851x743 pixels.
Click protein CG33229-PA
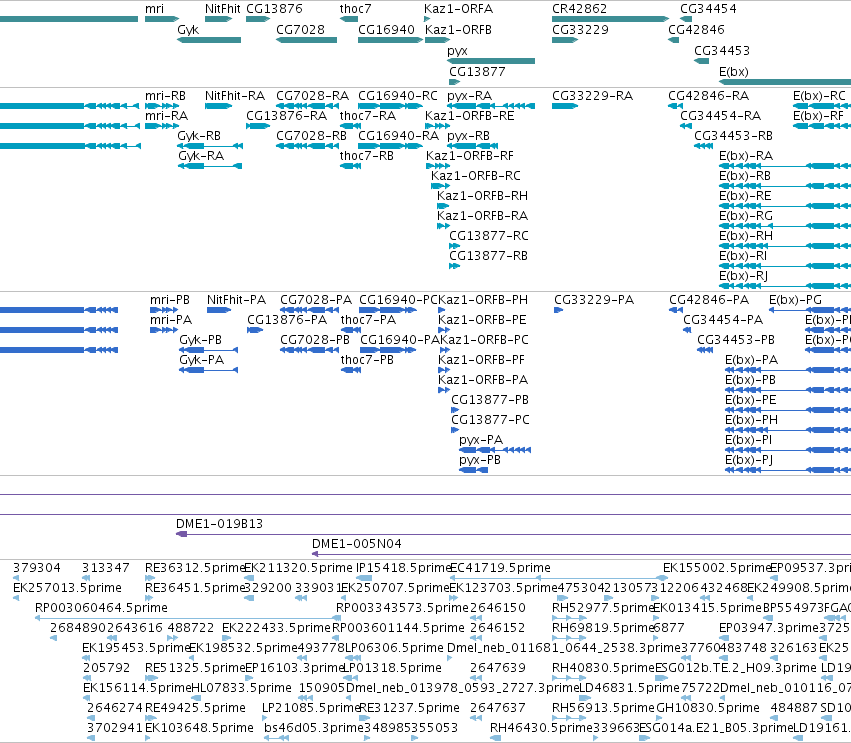pyautogui.click(x=594, y=300)
